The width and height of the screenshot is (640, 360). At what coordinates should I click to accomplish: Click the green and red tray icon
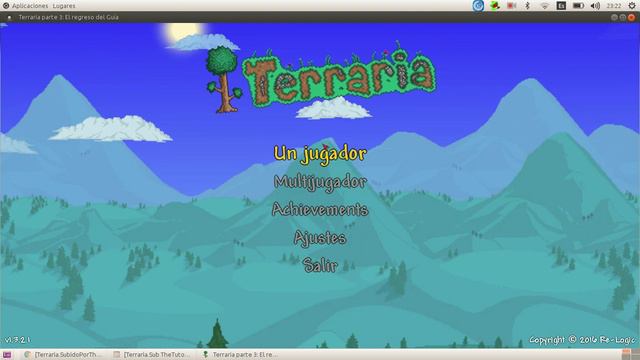tap(495, 6)
